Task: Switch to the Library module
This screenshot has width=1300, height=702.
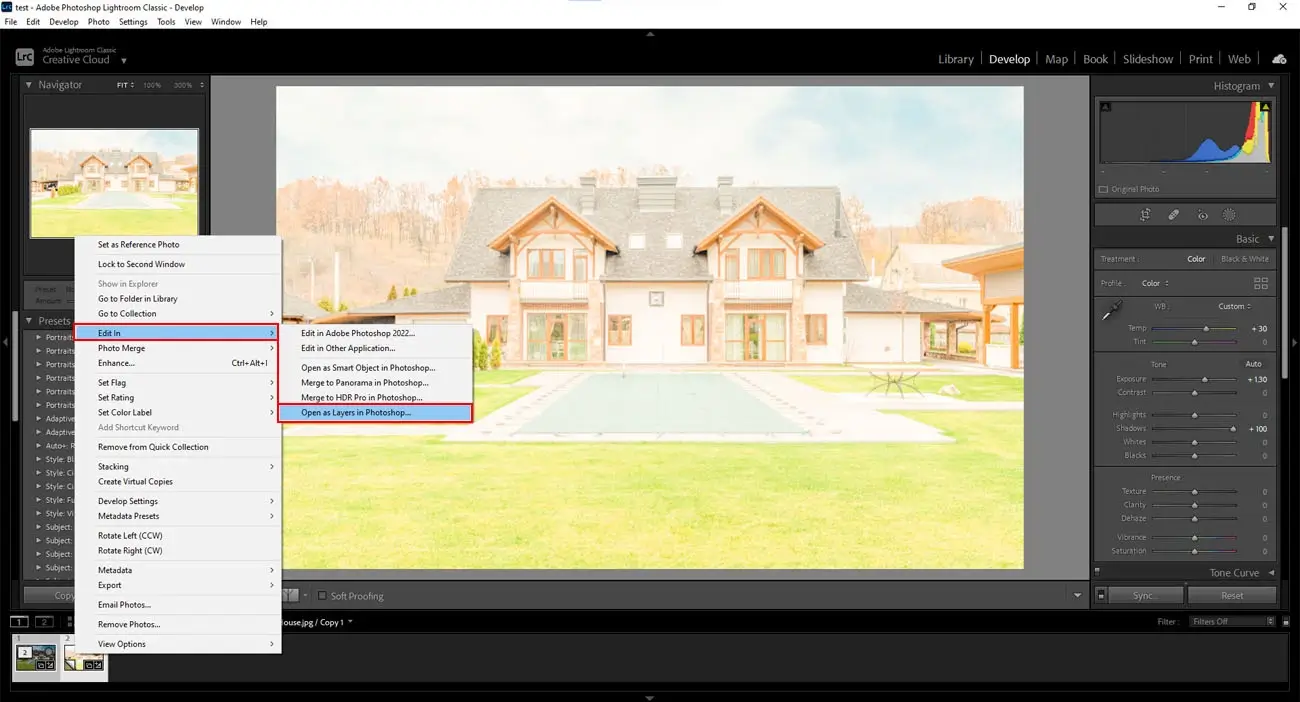Action: click(x=955, y=58)
